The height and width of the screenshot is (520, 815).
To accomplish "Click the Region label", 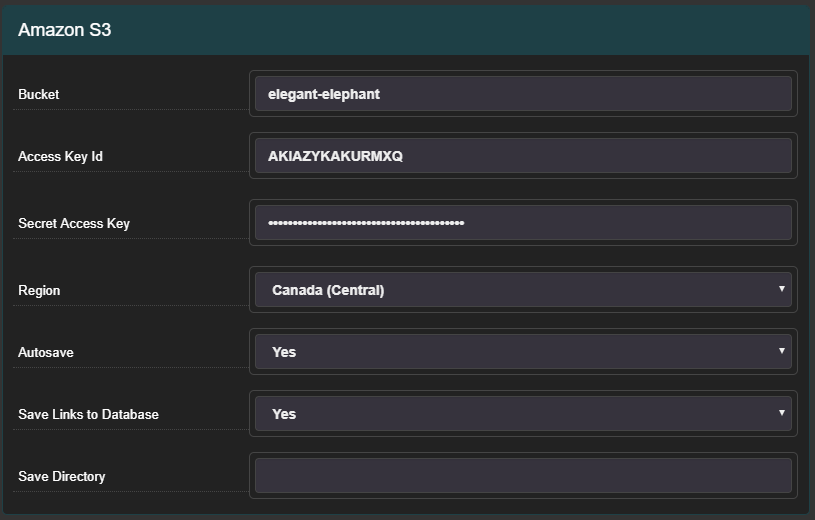I will (x=39, y=290).
